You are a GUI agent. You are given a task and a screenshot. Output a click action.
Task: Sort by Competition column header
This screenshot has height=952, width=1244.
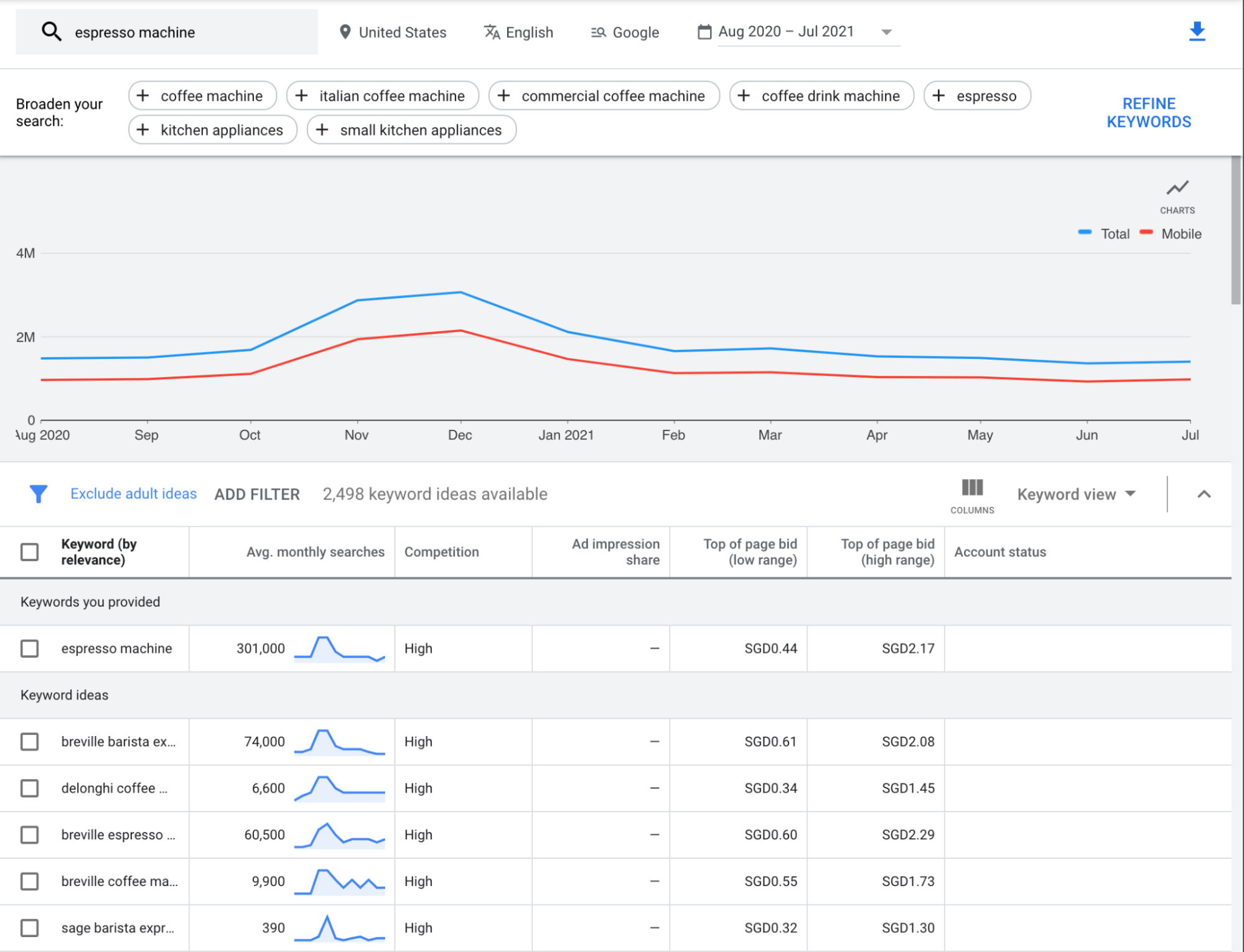click(x=441, y=552)
